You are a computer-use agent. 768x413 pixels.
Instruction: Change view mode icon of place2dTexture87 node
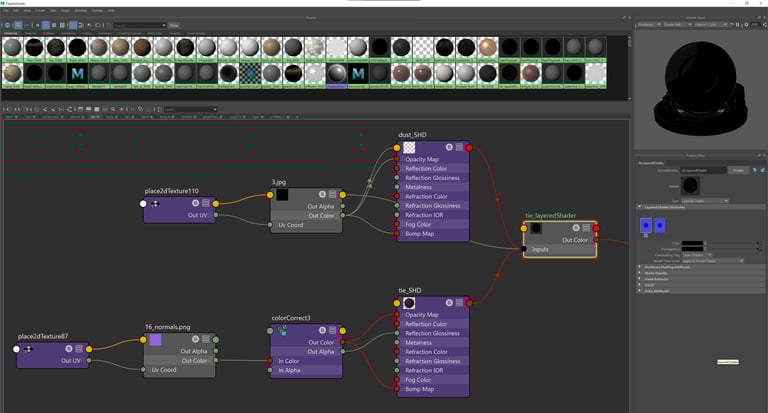click(79, 348)
